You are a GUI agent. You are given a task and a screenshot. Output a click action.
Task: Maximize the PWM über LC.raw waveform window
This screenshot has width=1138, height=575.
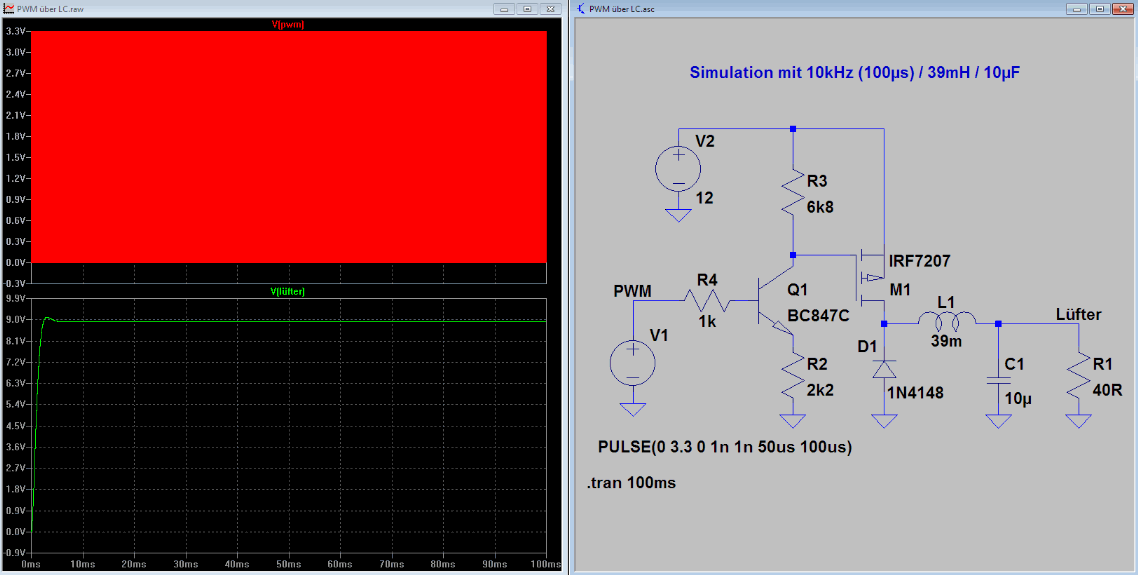coord(527,9)
